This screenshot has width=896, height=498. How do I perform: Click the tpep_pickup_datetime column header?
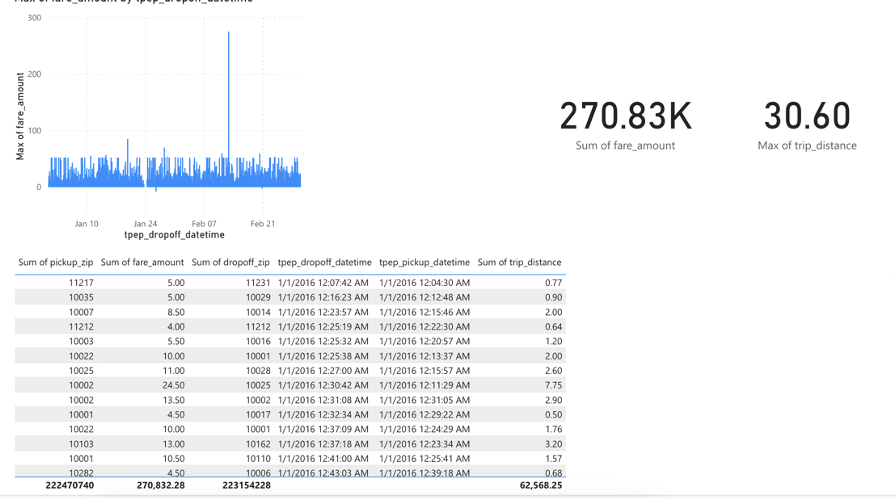point(425,262)
